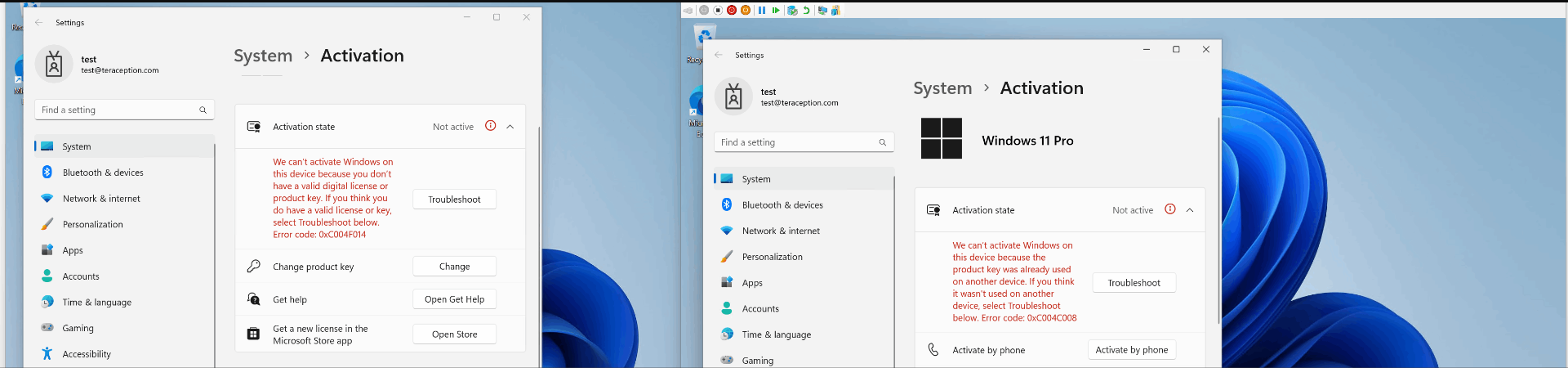1568x368 pixels.
Task: Click the green Revert arrow icon
Action: click(x=806, y=10)
